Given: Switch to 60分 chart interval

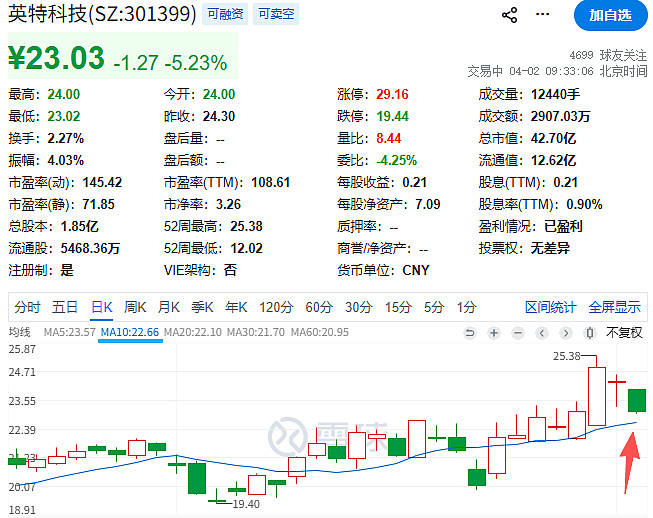Looking at the screenshot, I should point(319,307).
